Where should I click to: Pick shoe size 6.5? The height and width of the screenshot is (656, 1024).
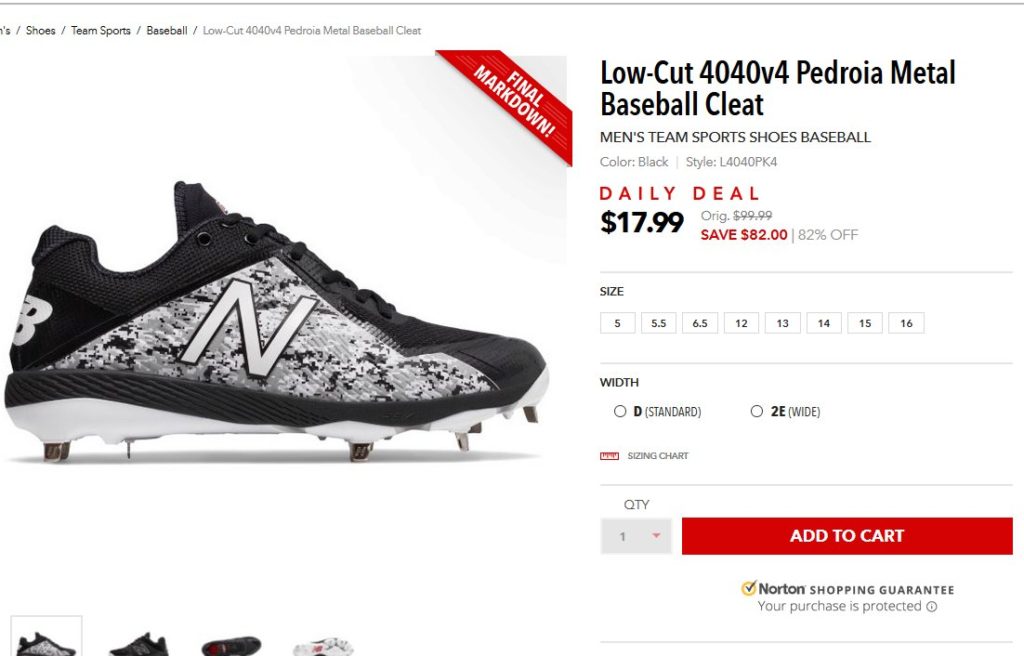click(x=700, y=323)
